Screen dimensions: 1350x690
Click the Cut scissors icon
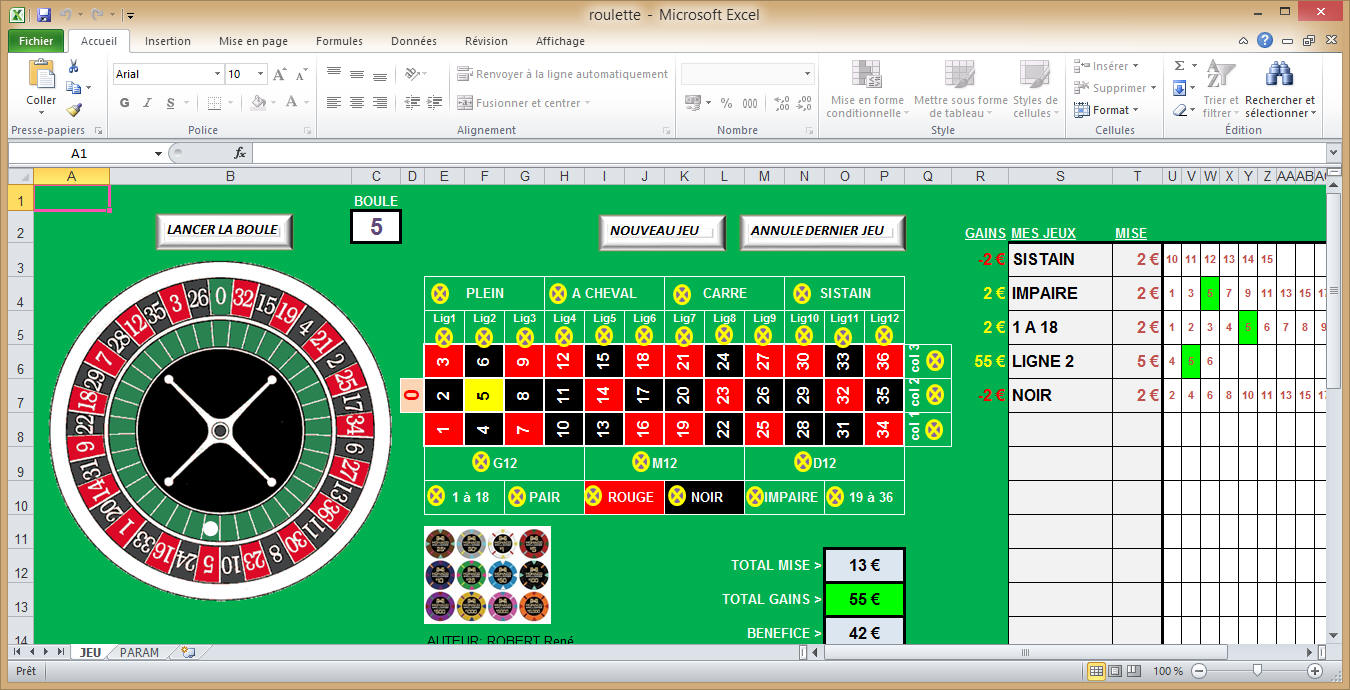[73, 66]
